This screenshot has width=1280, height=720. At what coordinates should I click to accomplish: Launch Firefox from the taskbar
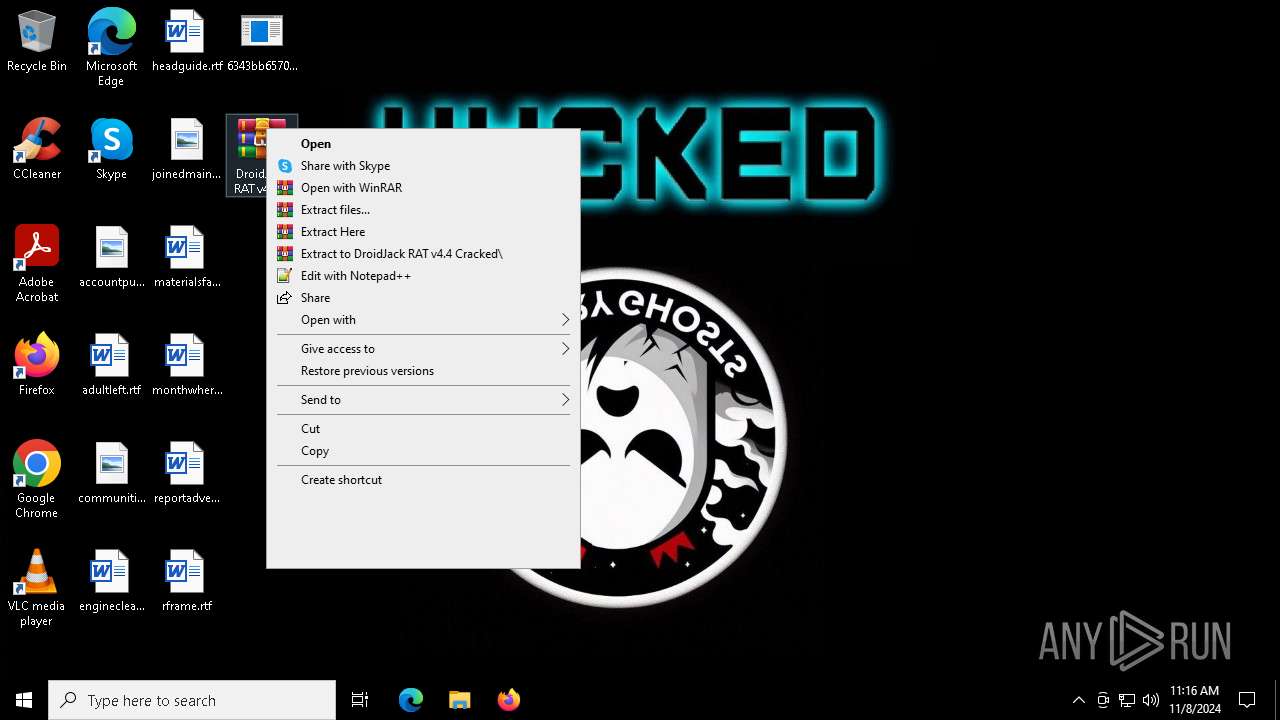tap(509, 700)
